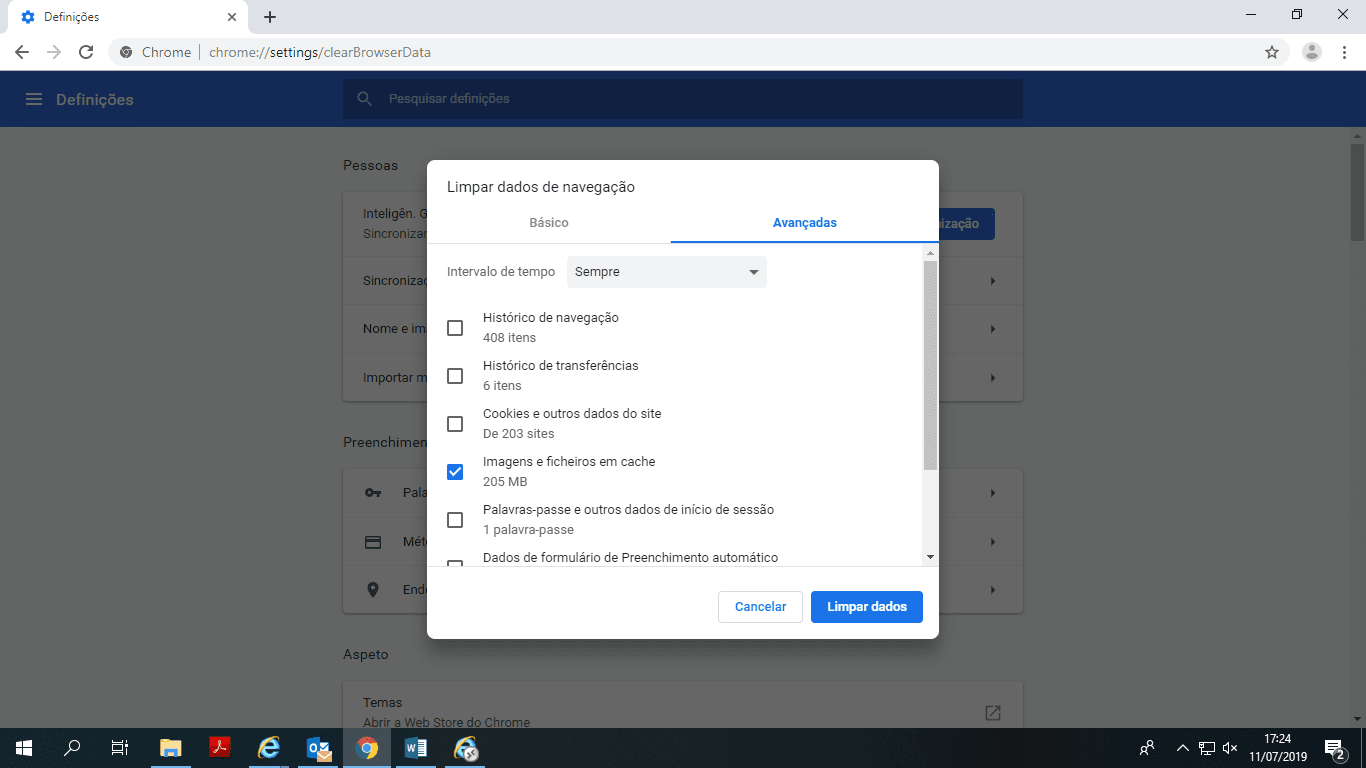This screenshot has width=1366, height=768.
Task: Open Outlook from the taskbar
Action: coord(318,748)
